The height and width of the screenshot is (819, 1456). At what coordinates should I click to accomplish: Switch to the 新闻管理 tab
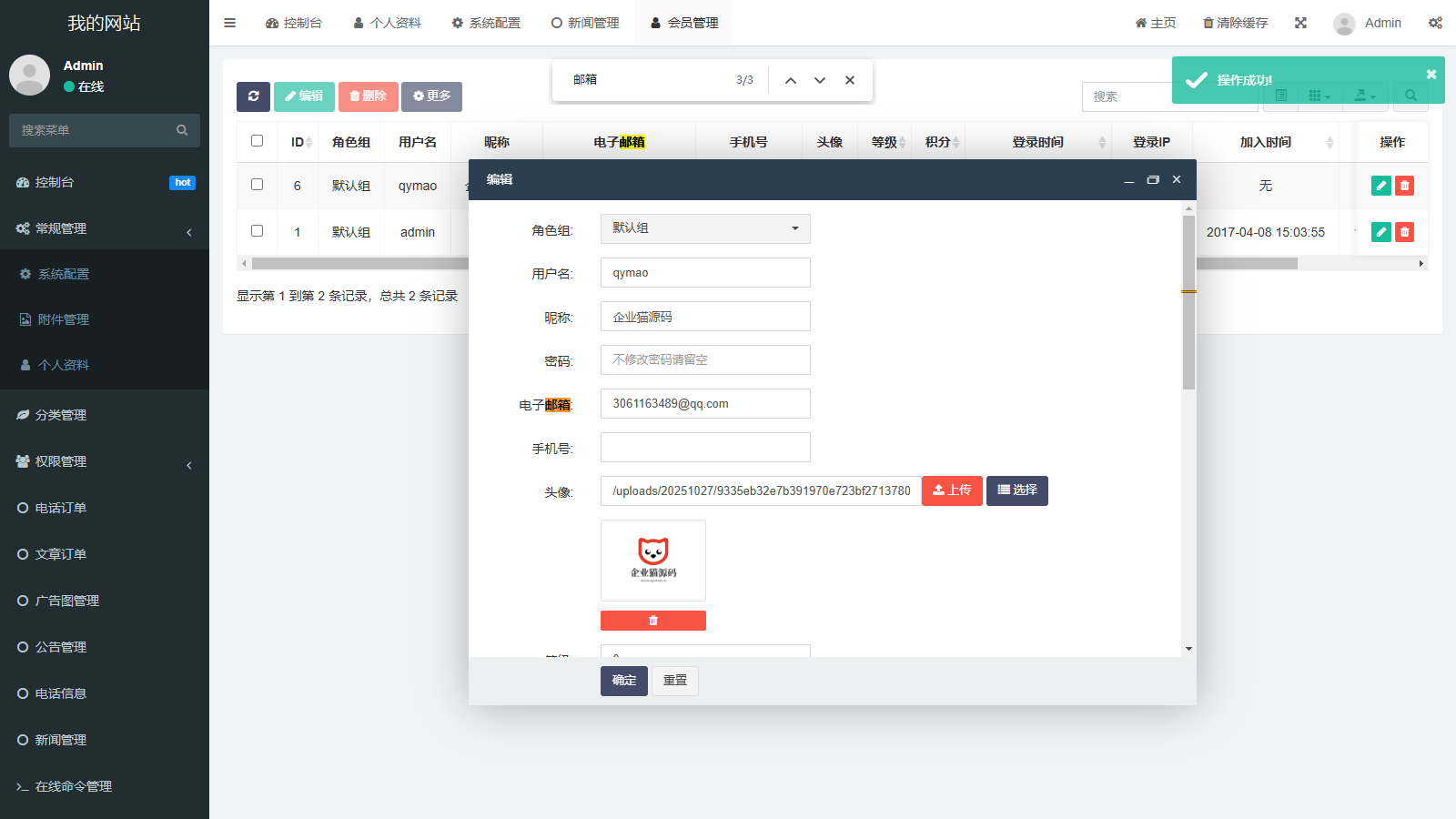click(x=585, y=23)
